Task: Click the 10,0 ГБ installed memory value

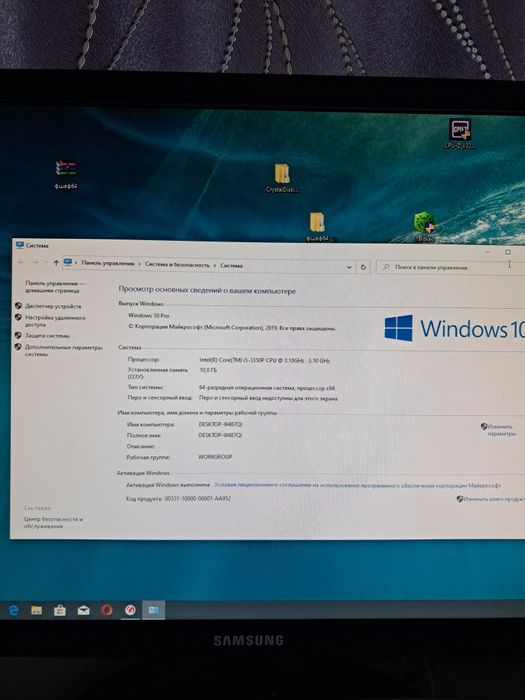Action: 208,370
